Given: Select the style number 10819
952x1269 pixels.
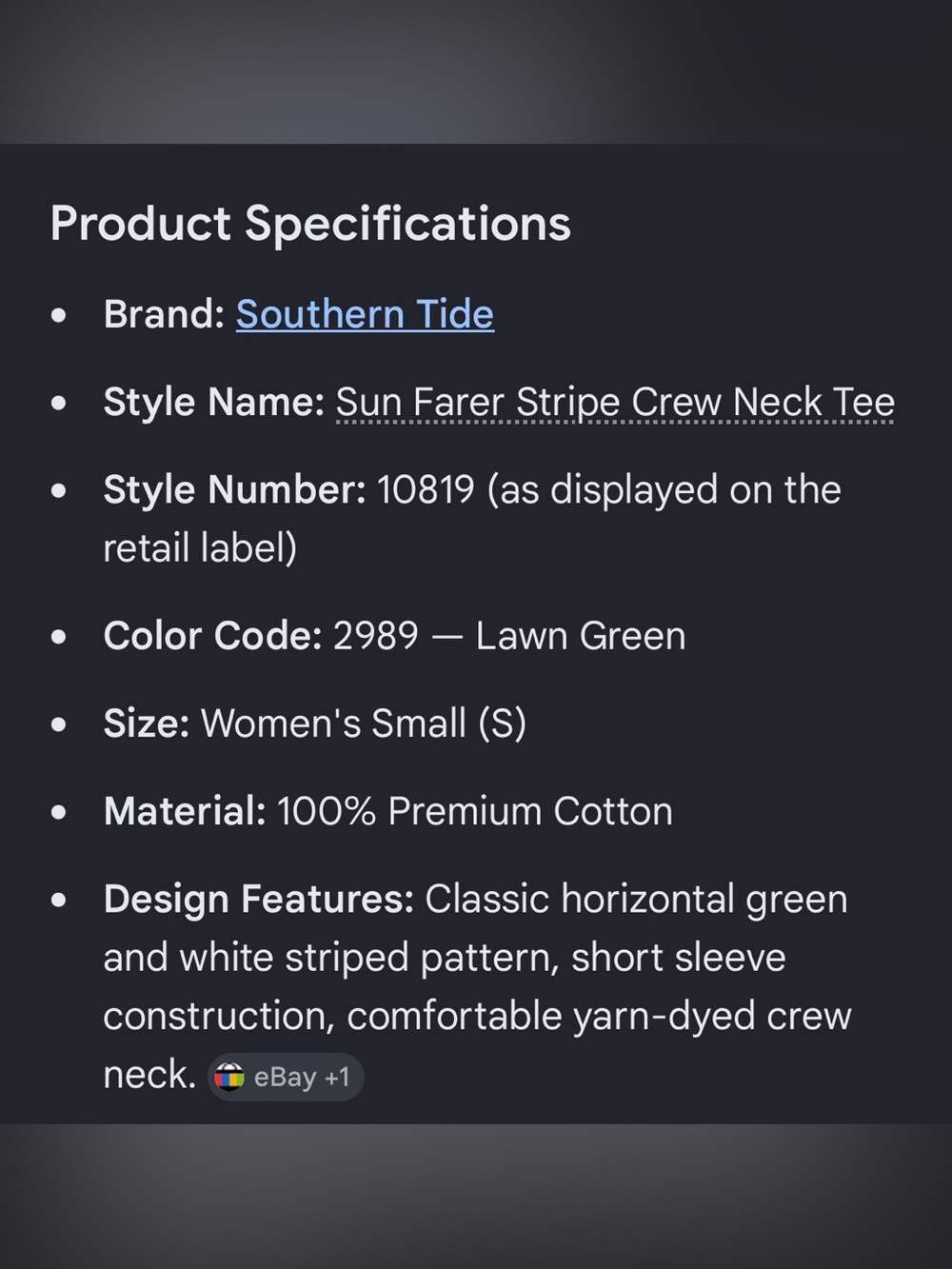Looking at the screenshot, I should pyautogui.click(x=426, y=489).
